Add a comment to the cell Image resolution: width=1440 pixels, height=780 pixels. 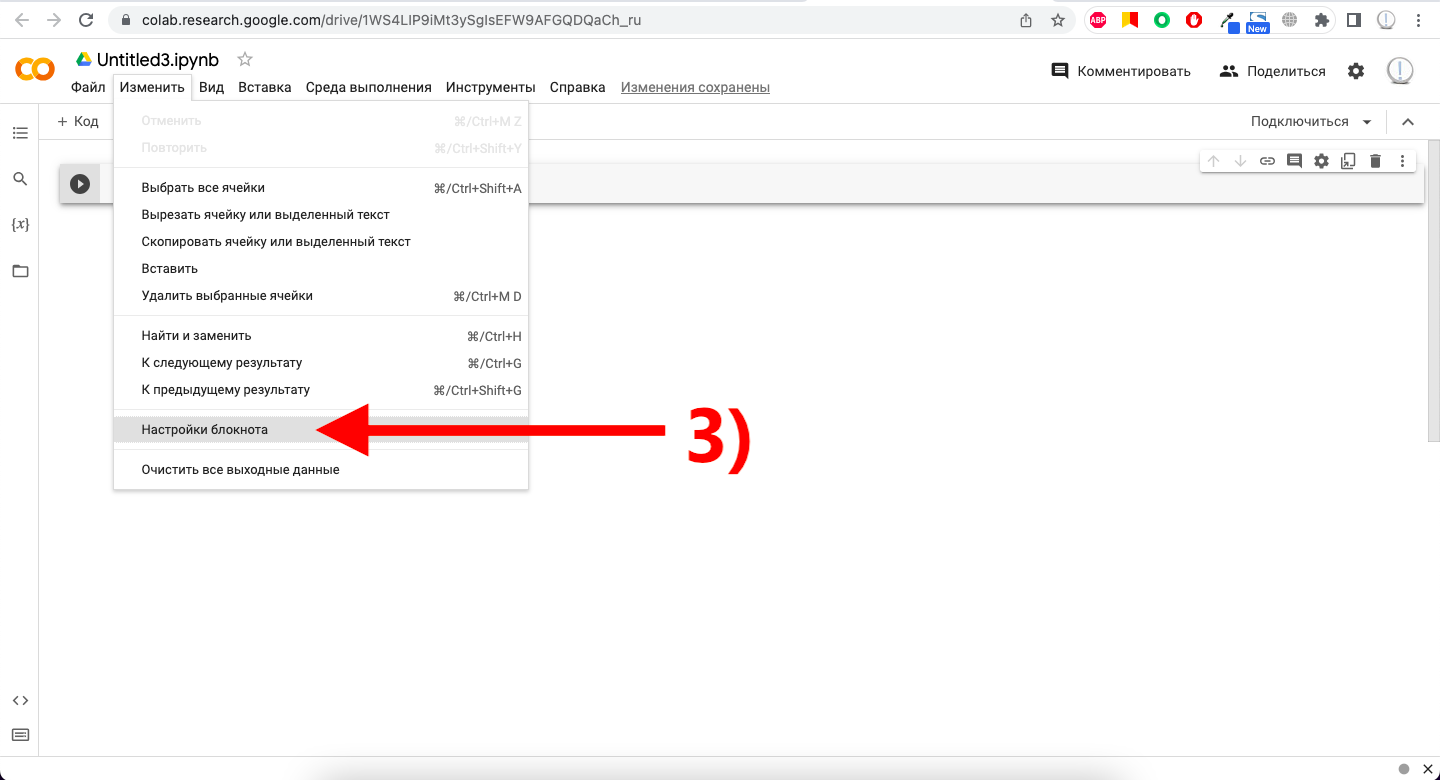point(1294,161)
